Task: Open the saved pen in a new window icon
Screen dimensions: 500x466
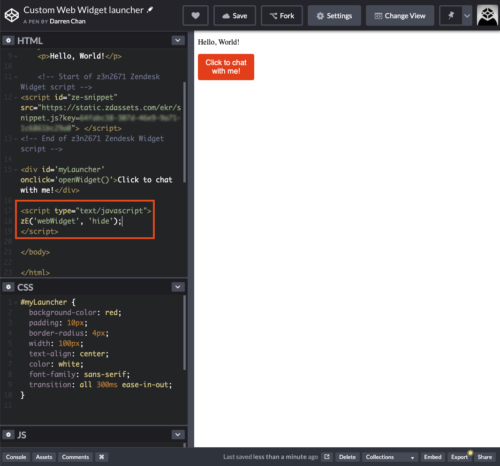Action: pyautogui.click(x=327, y=457)
